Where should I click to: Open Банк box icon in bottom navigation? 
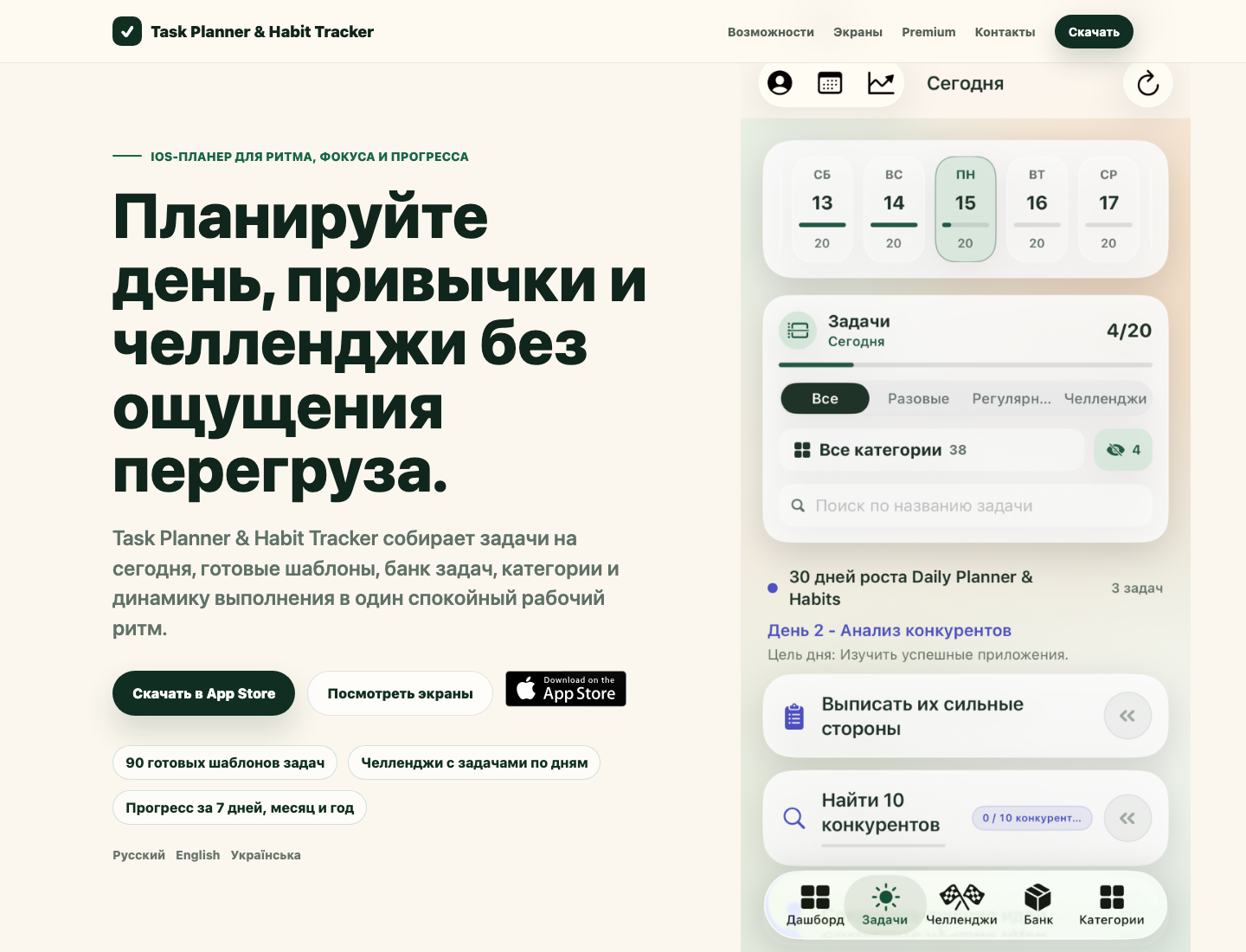(1037, 905)
